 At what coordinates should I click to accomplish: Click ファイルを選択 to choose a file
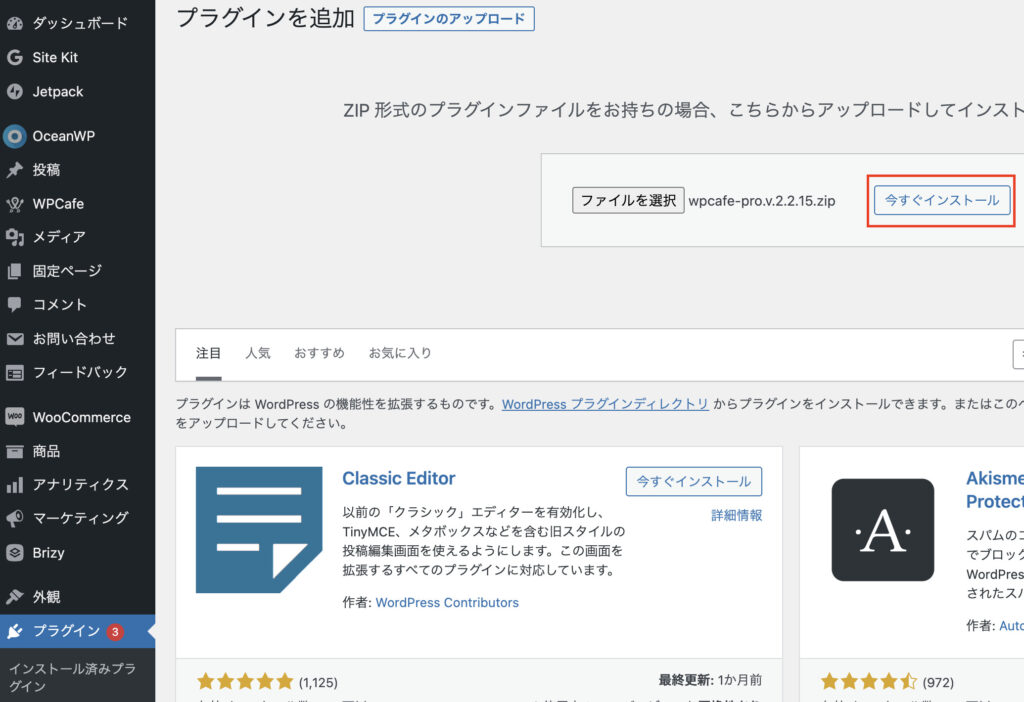click(628, 200)
